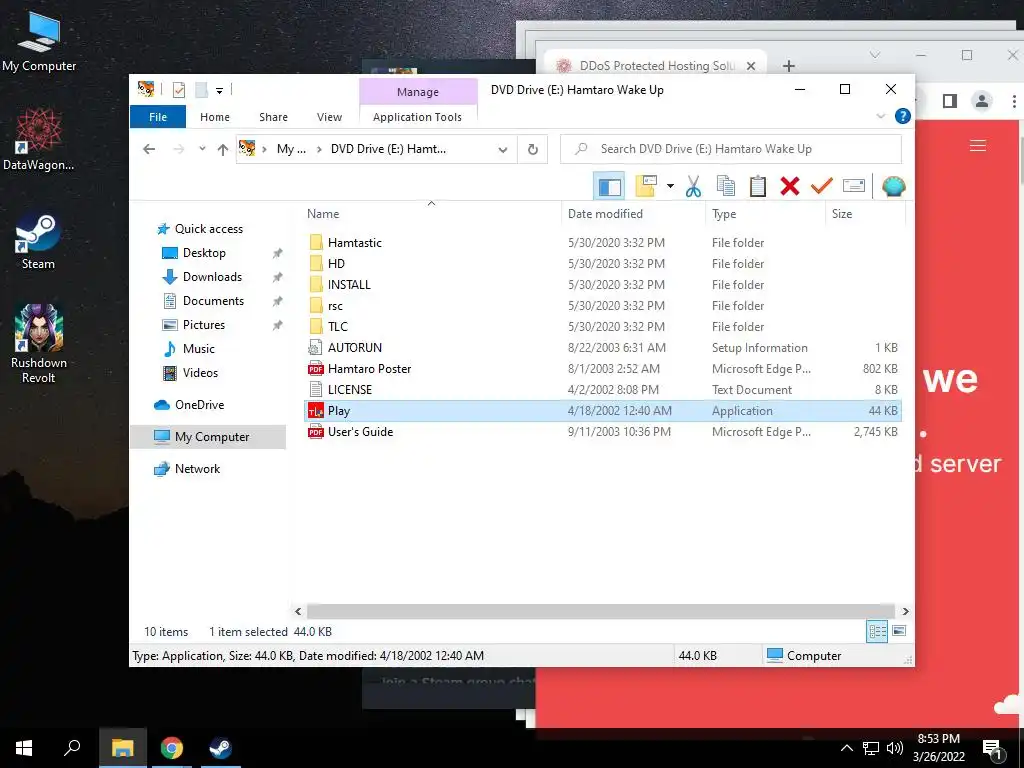Viewport: 1024px width, 768px height.
Task: Expand the chevron after 'My ...' breadcrumb
Action: (319, 149)
